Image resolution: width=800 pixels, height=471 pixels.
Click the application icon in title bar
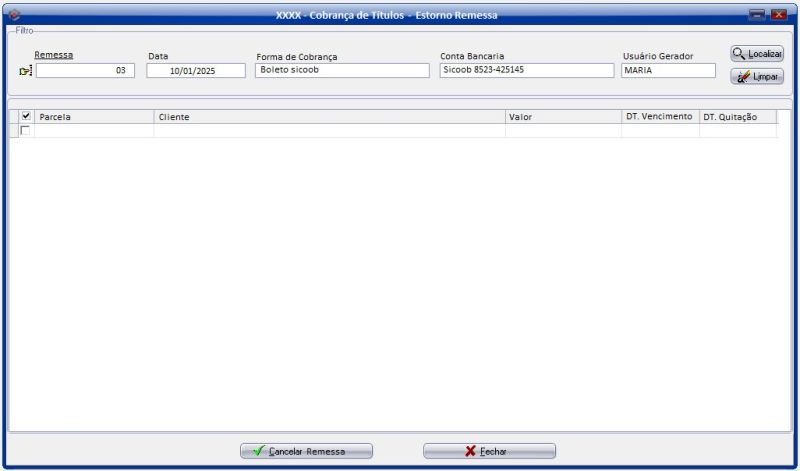pos(14,15)
